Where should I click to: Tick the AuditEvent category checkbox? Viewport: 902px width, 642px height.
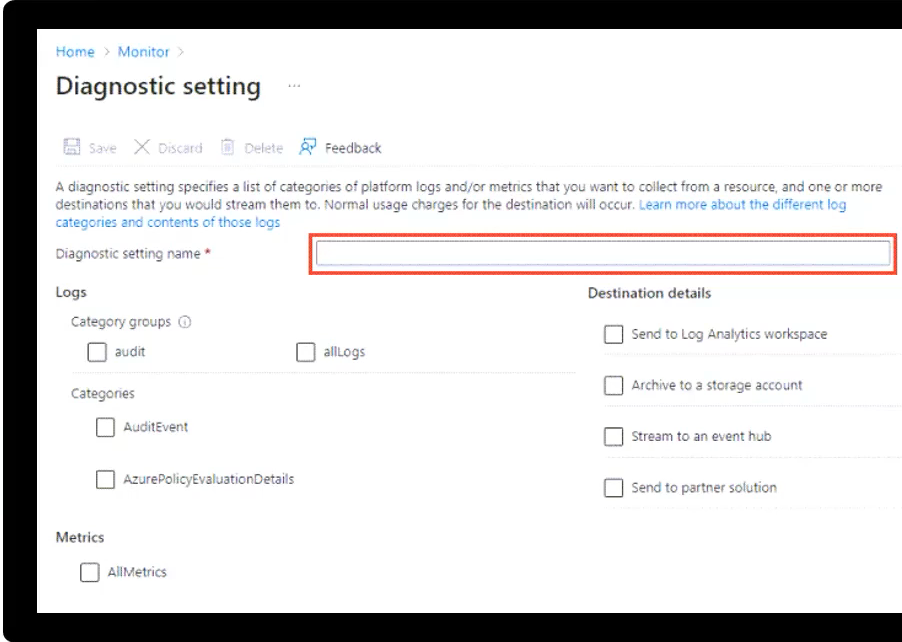106,427
